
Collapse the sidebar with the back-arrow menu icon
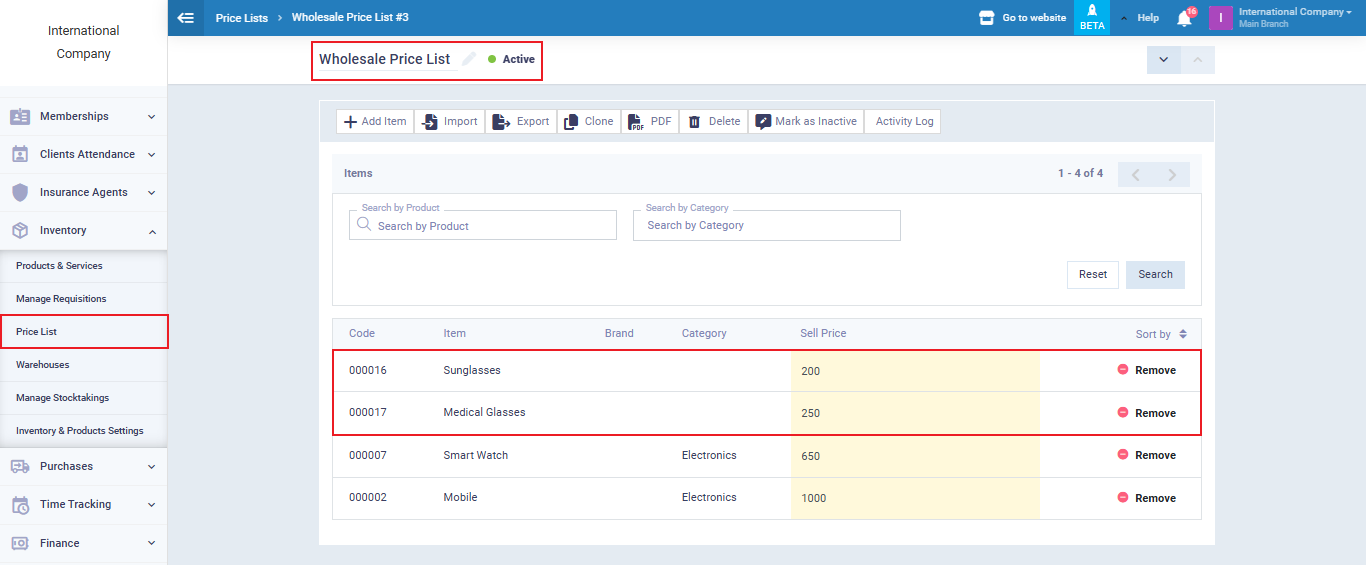pos(185,17)
